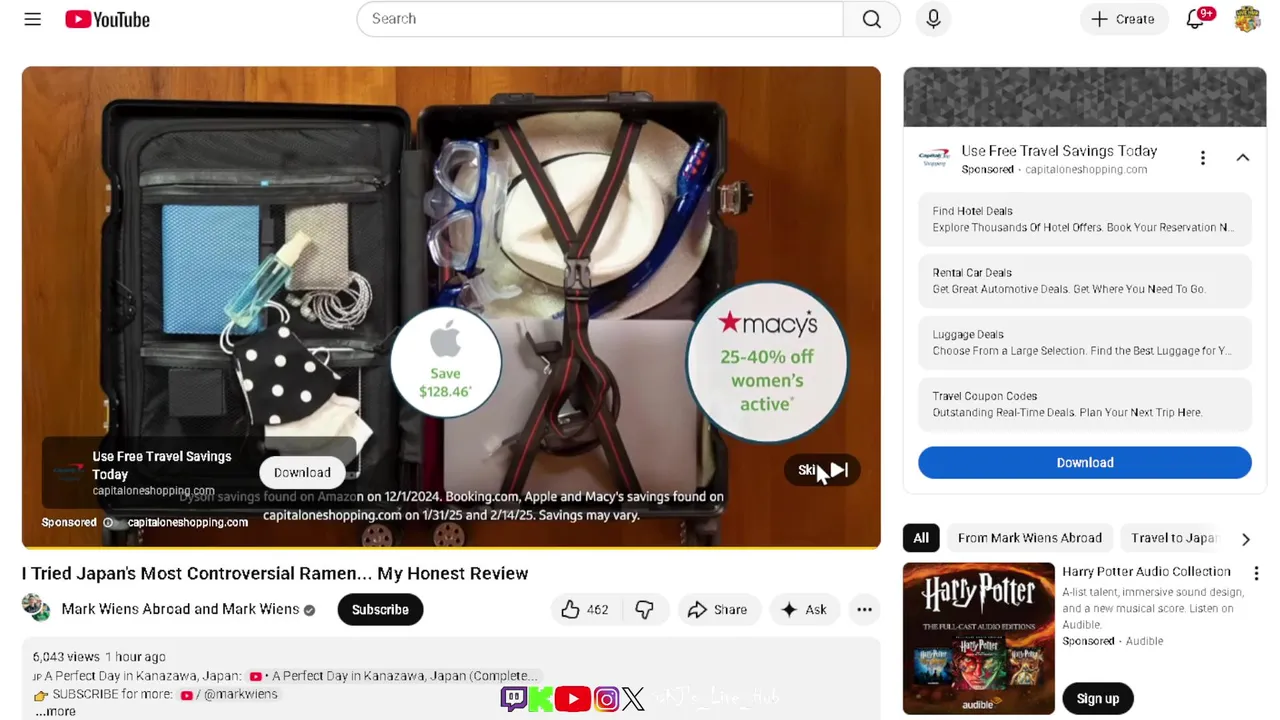
Task: Select From Mark Wiens Abroad chip
Action: pos(1030,538)
